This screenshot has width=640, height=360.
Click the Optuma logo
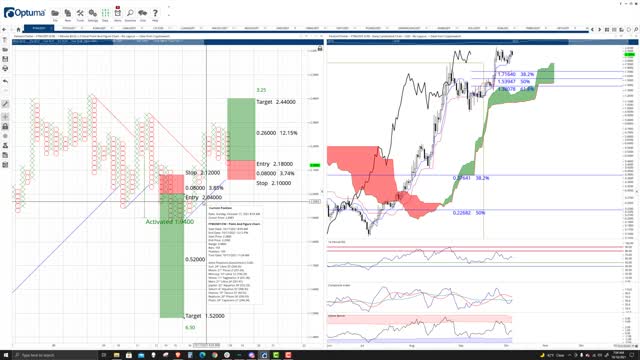click(x=24, y=13)
